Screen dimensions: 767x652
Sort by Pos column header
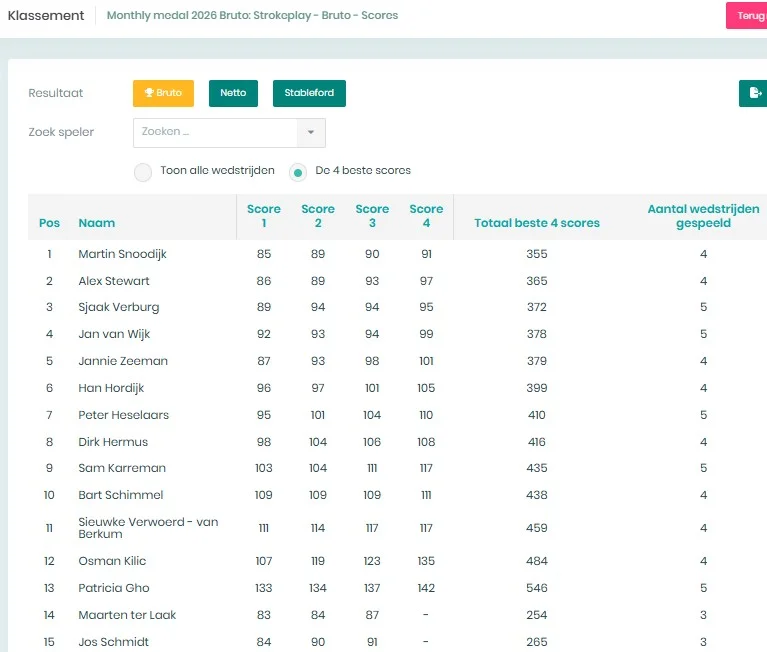49,223
